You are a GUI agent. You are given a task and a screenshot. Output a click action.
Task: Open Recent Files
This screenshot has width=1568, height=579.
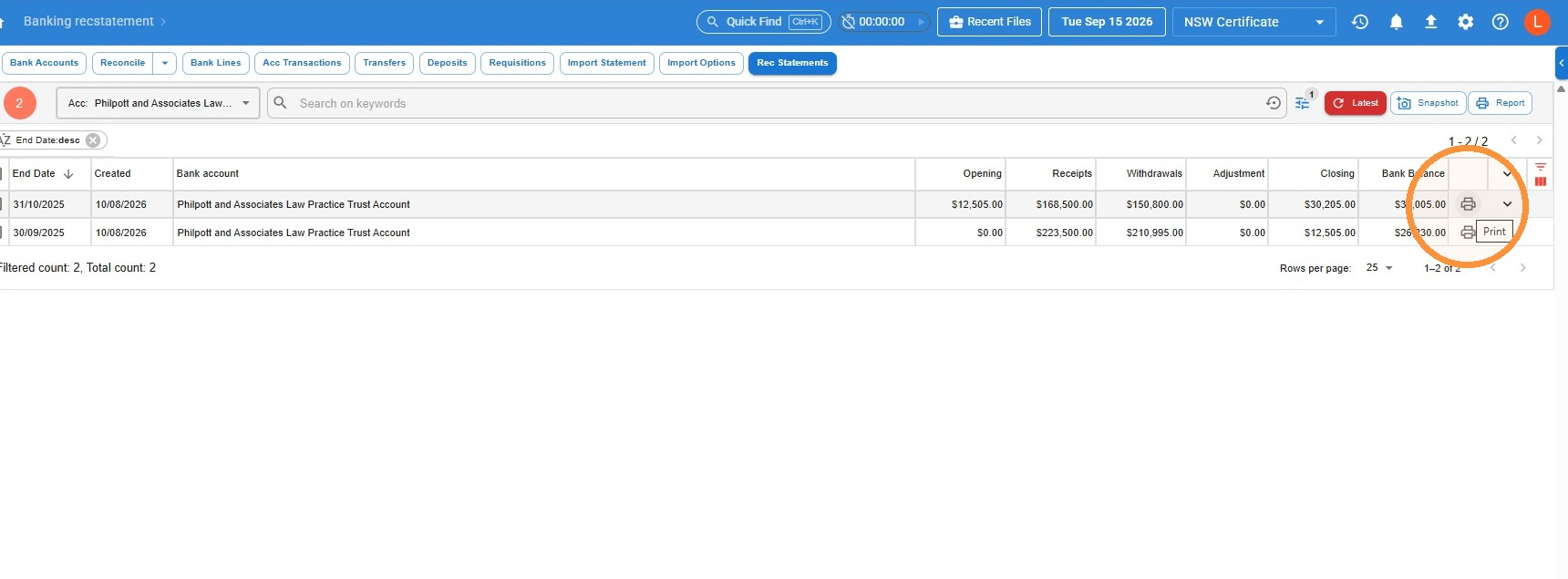989,22
